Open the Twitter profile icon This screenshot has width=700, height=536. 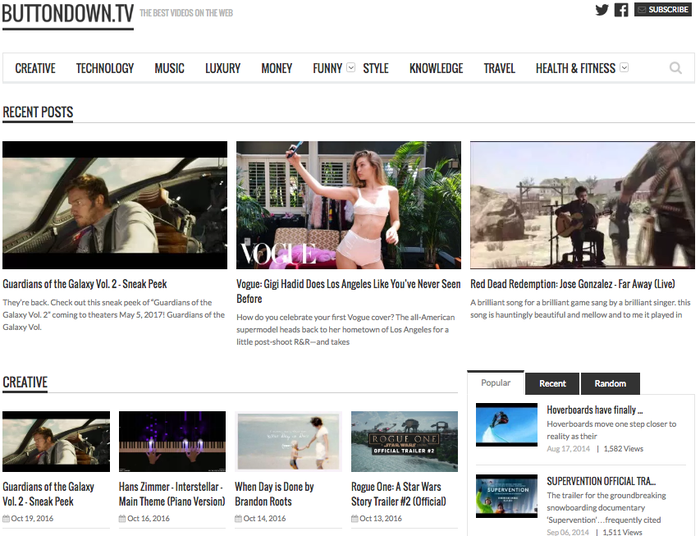(x=602, y=10)
